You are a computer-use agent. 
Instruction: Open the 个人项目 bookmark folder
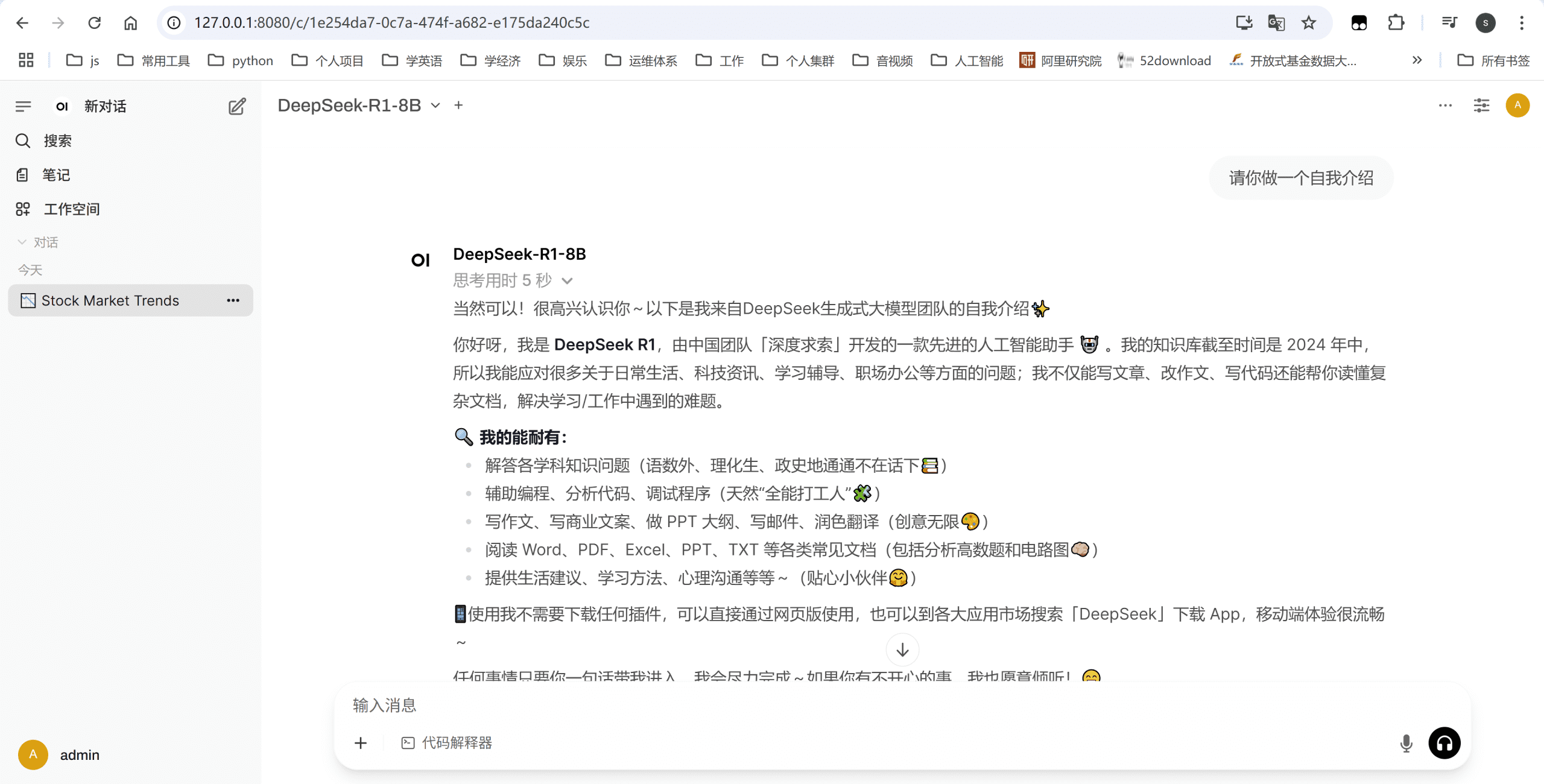327,60
